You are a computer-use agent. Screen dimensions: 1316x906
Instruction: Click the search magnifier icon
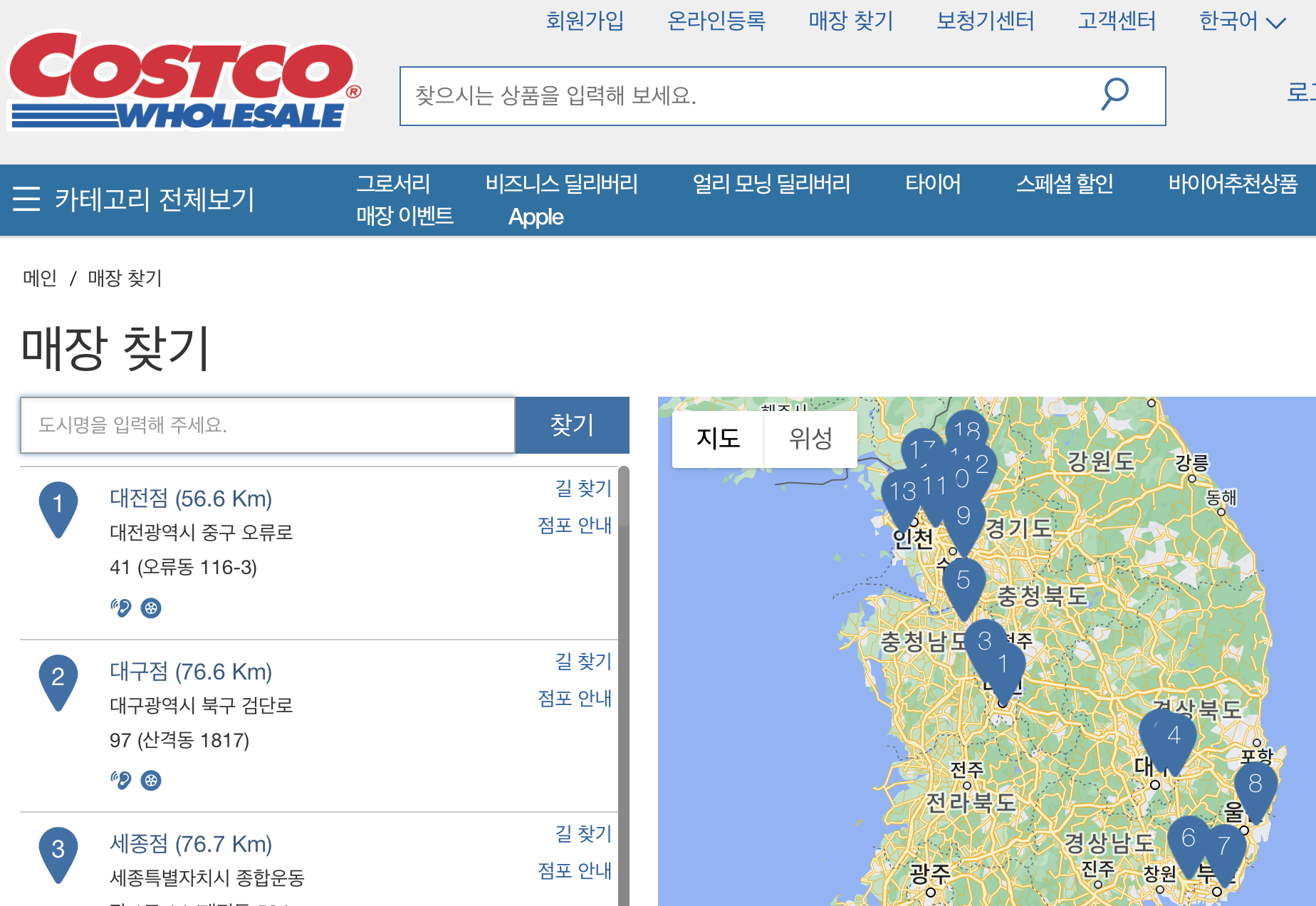pyautogui.click(x=1113, y=93)
